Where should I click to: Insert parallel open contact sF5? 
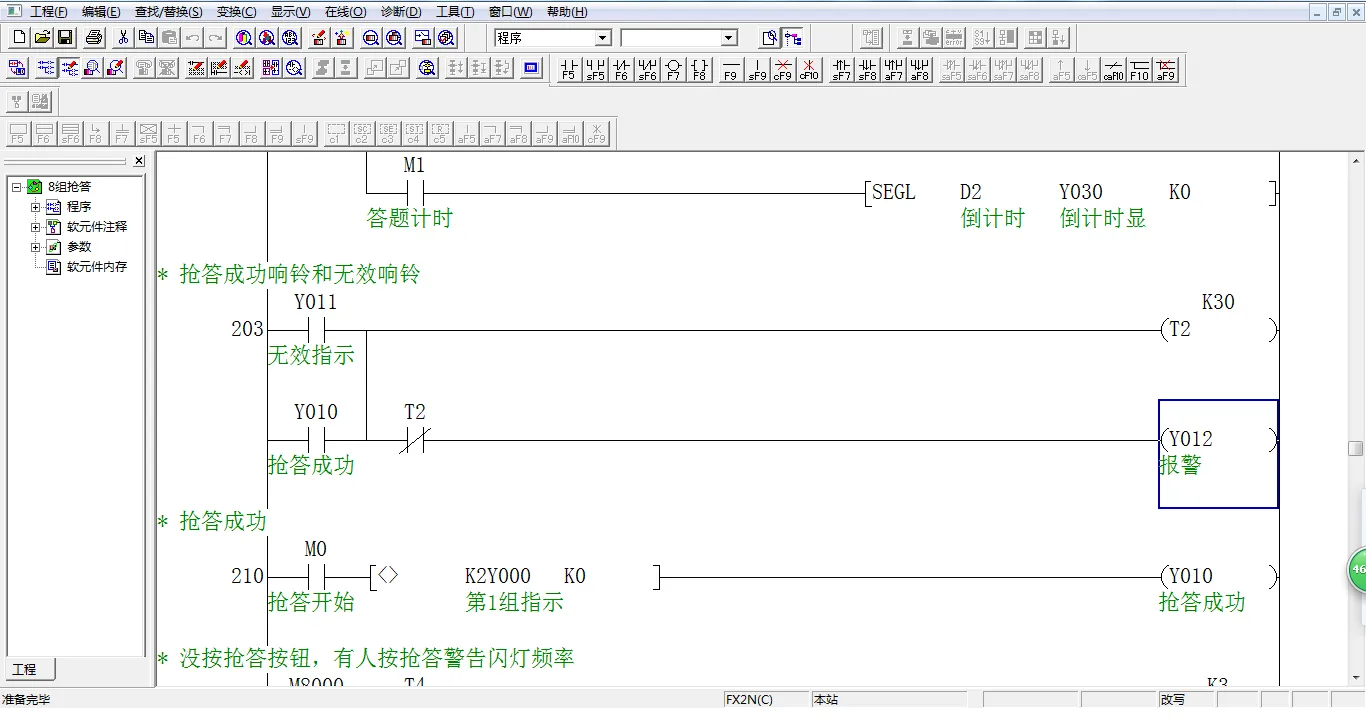tap(595, 69)
